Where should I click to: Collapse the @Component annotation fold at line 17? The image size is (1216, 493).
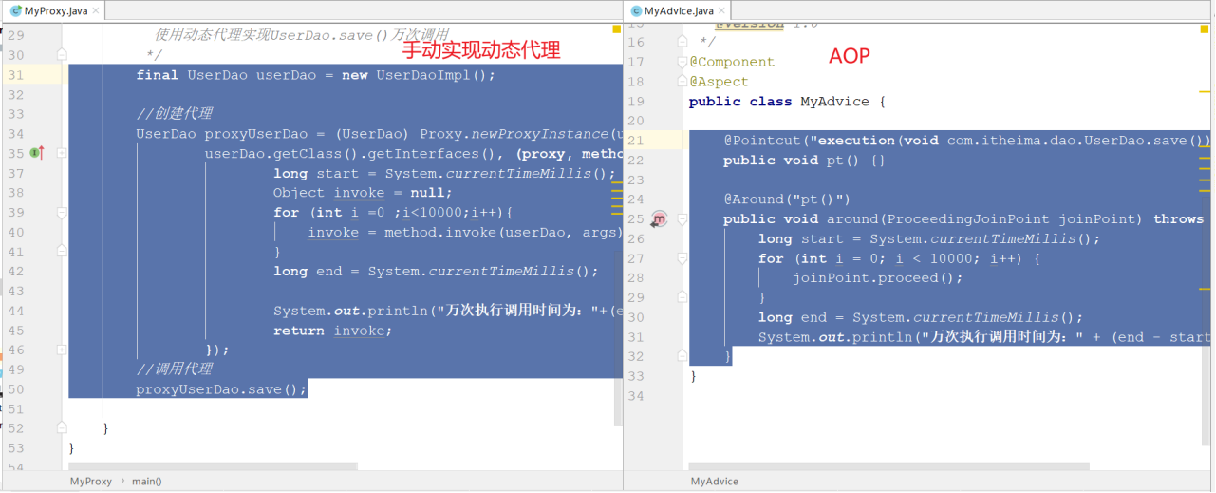[681, 62]
